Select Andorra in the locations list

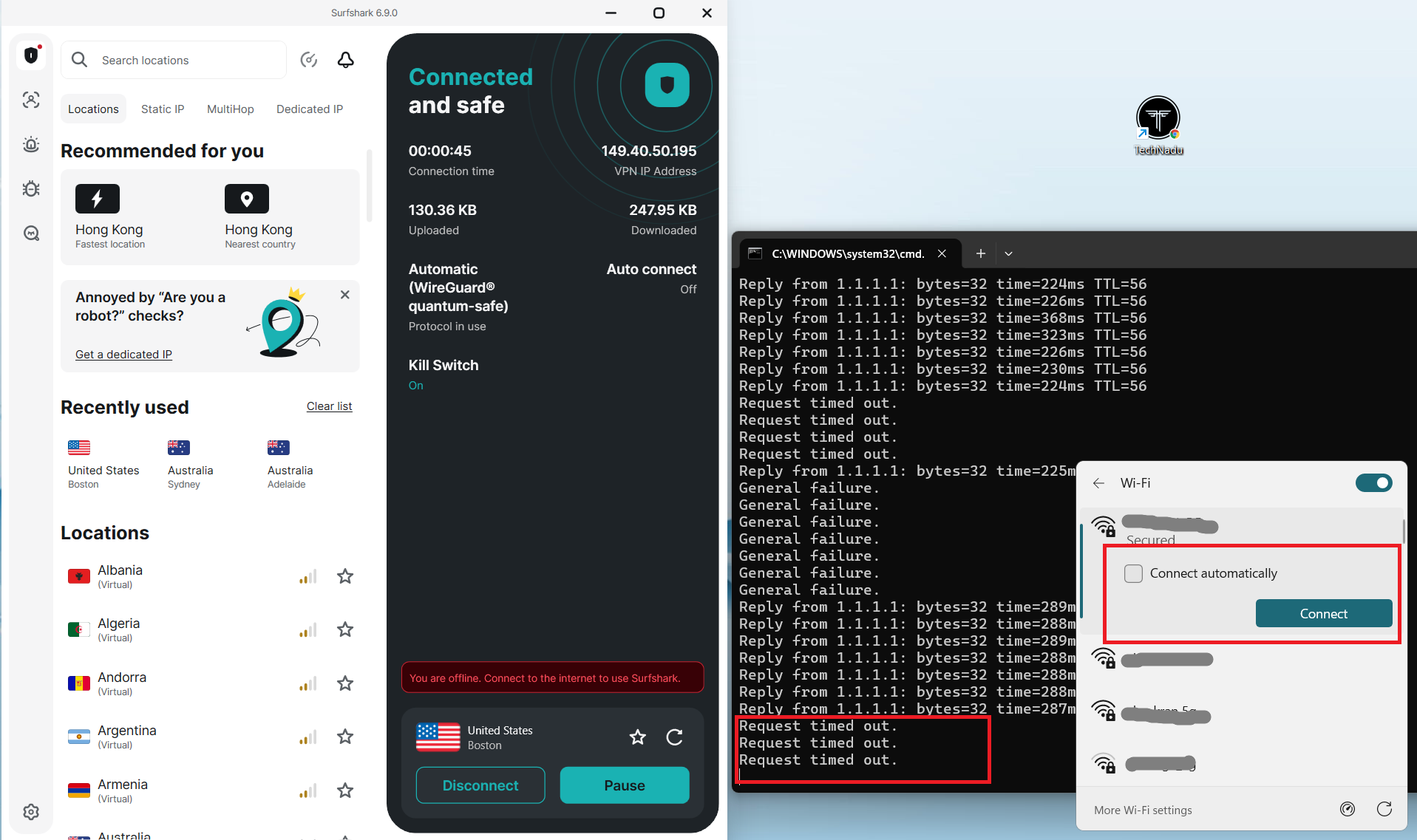211,683
